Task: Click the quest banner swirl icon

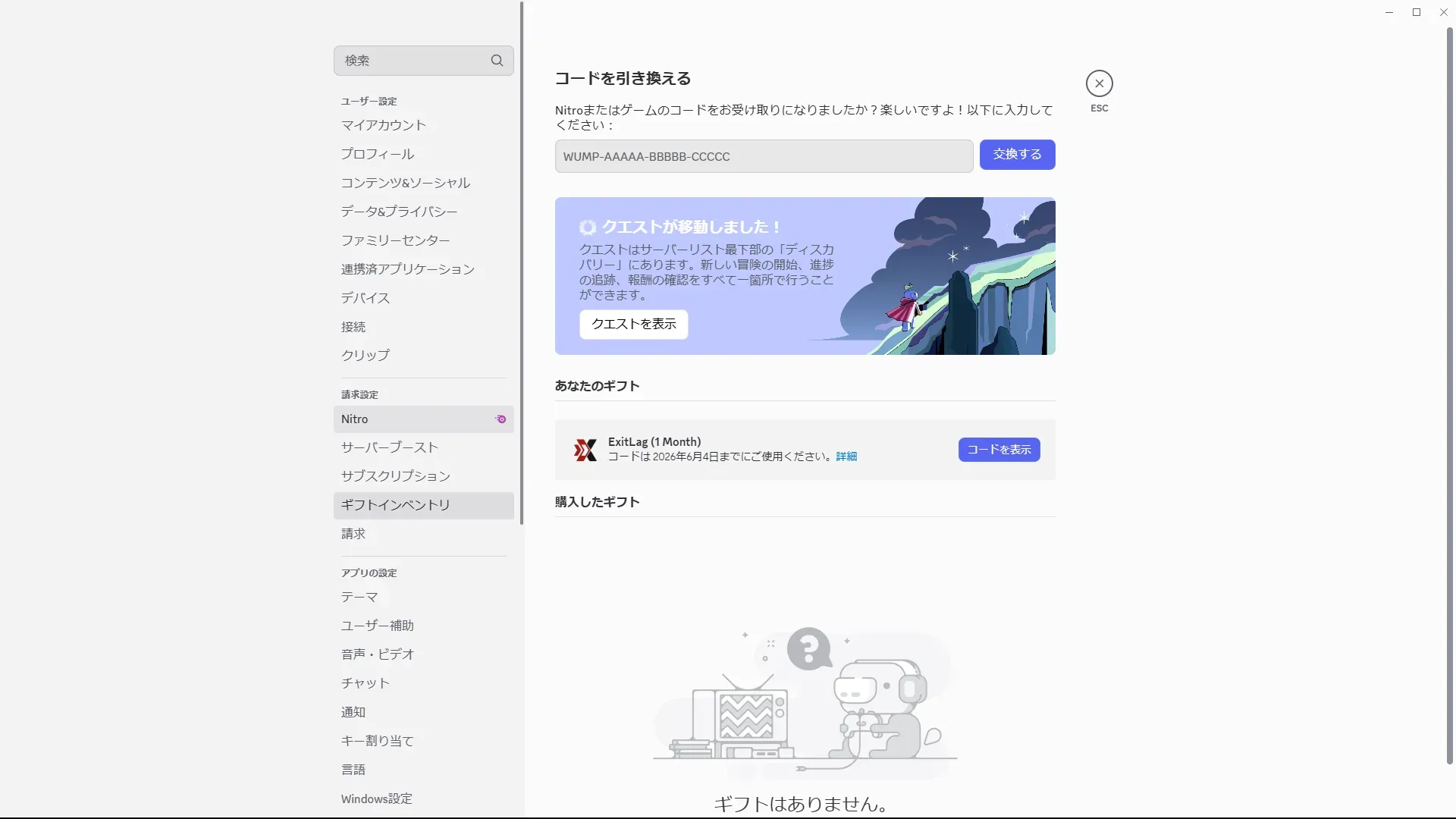Action: (588, 227)
